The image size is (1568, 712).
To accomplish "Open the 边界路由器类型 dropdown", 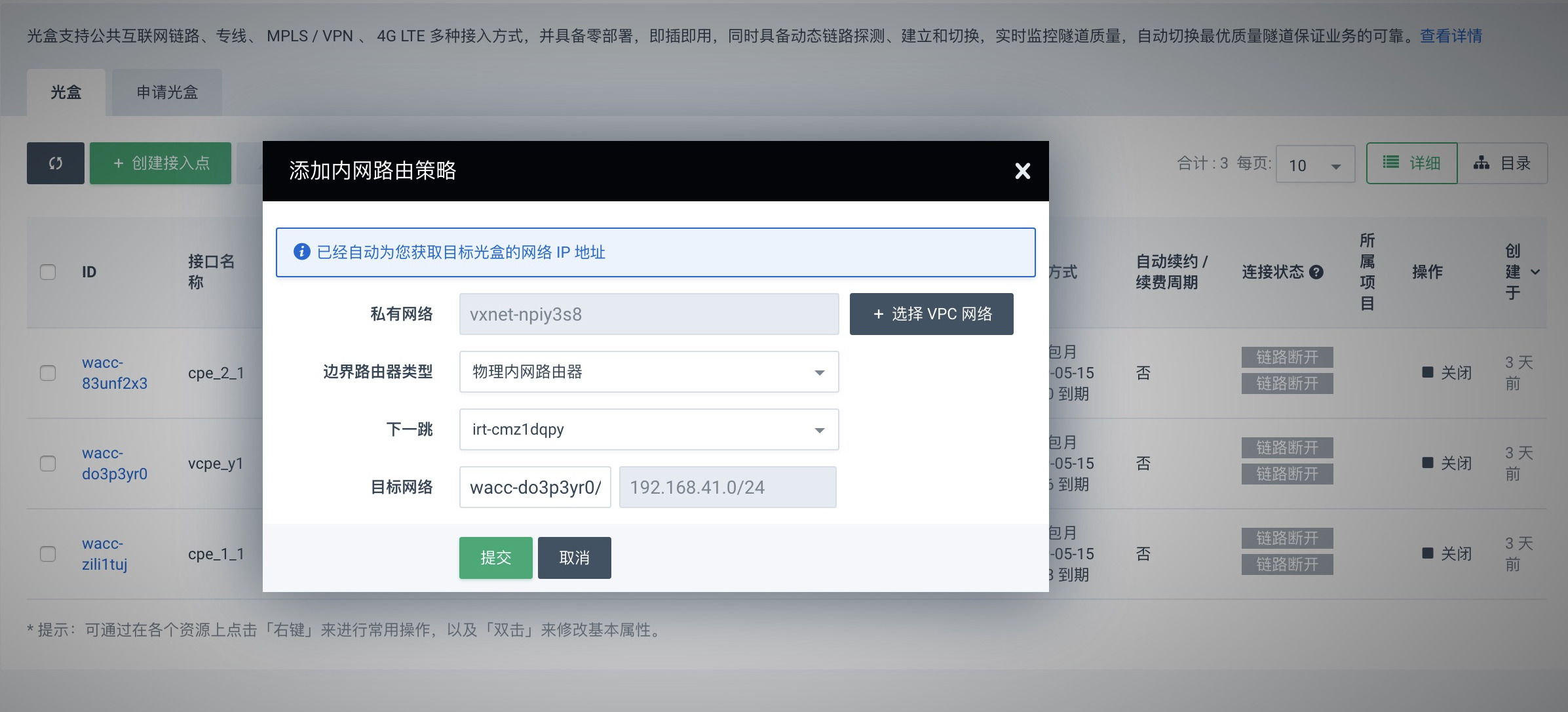I will [649, 372].
